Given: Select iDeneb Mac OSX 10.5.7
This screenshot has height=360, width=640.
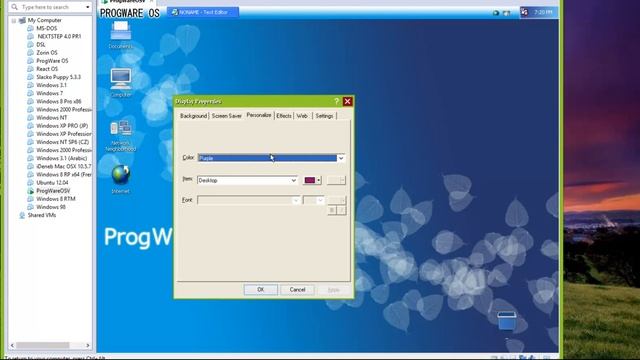Looking at the screenshot, I should pos(64,166).
